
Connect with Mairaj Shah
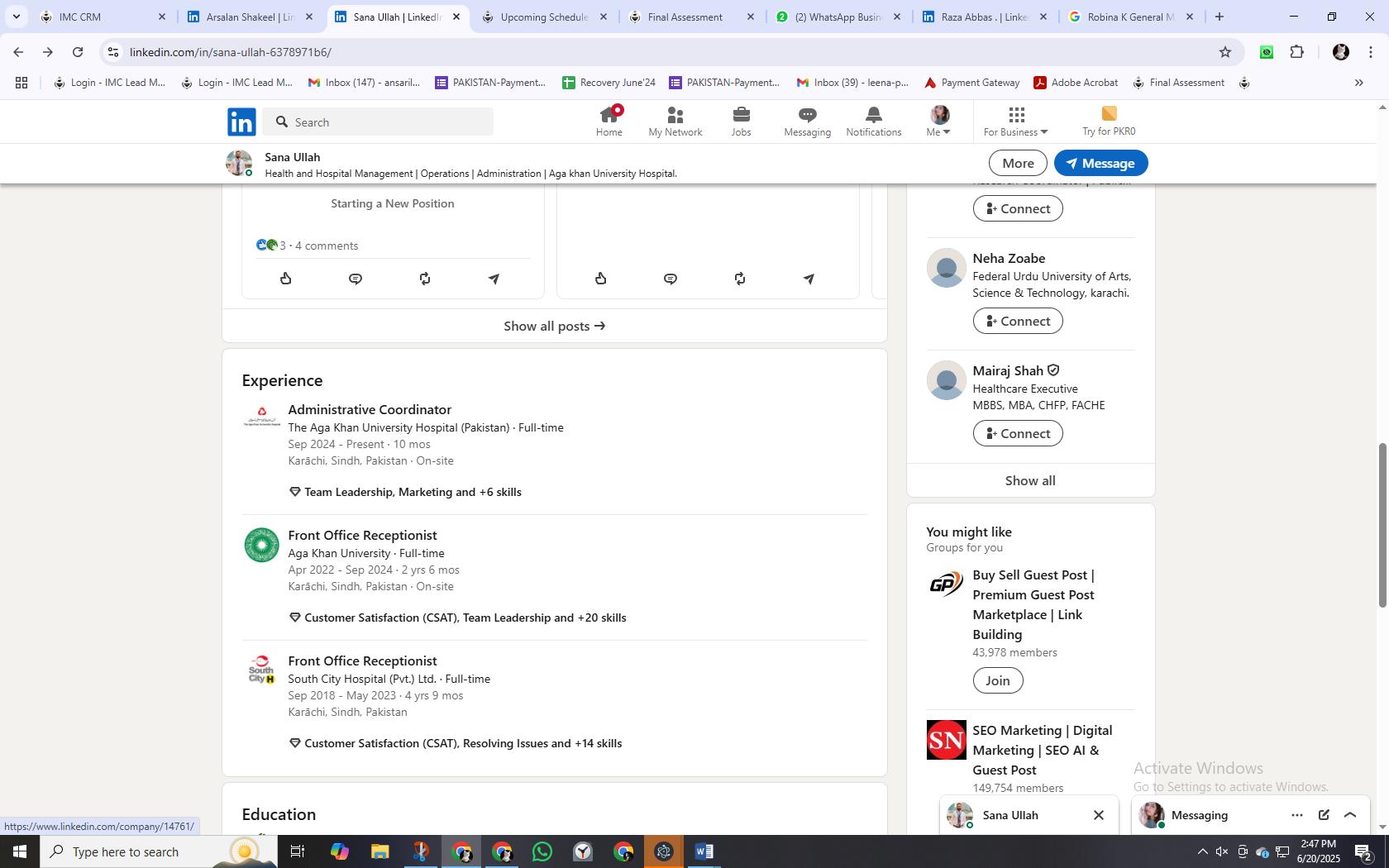[1018, 433]
